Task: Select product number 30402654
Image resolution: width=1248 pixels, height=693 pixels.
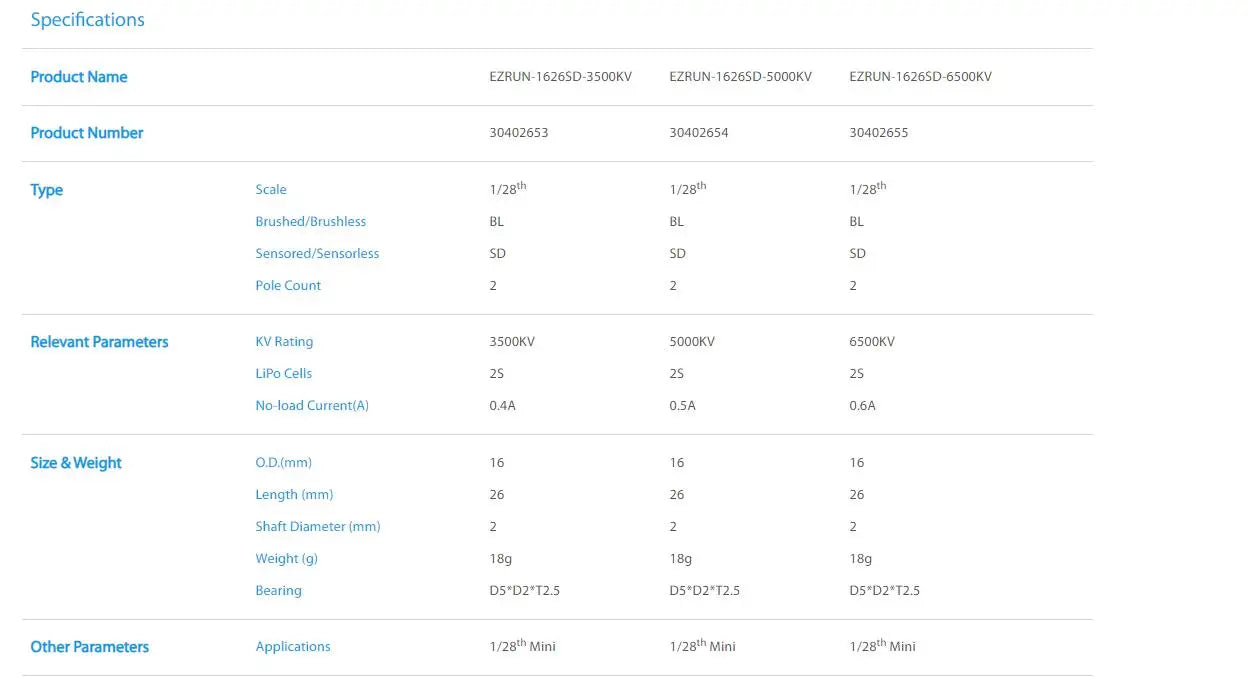Action: point(699,133)
